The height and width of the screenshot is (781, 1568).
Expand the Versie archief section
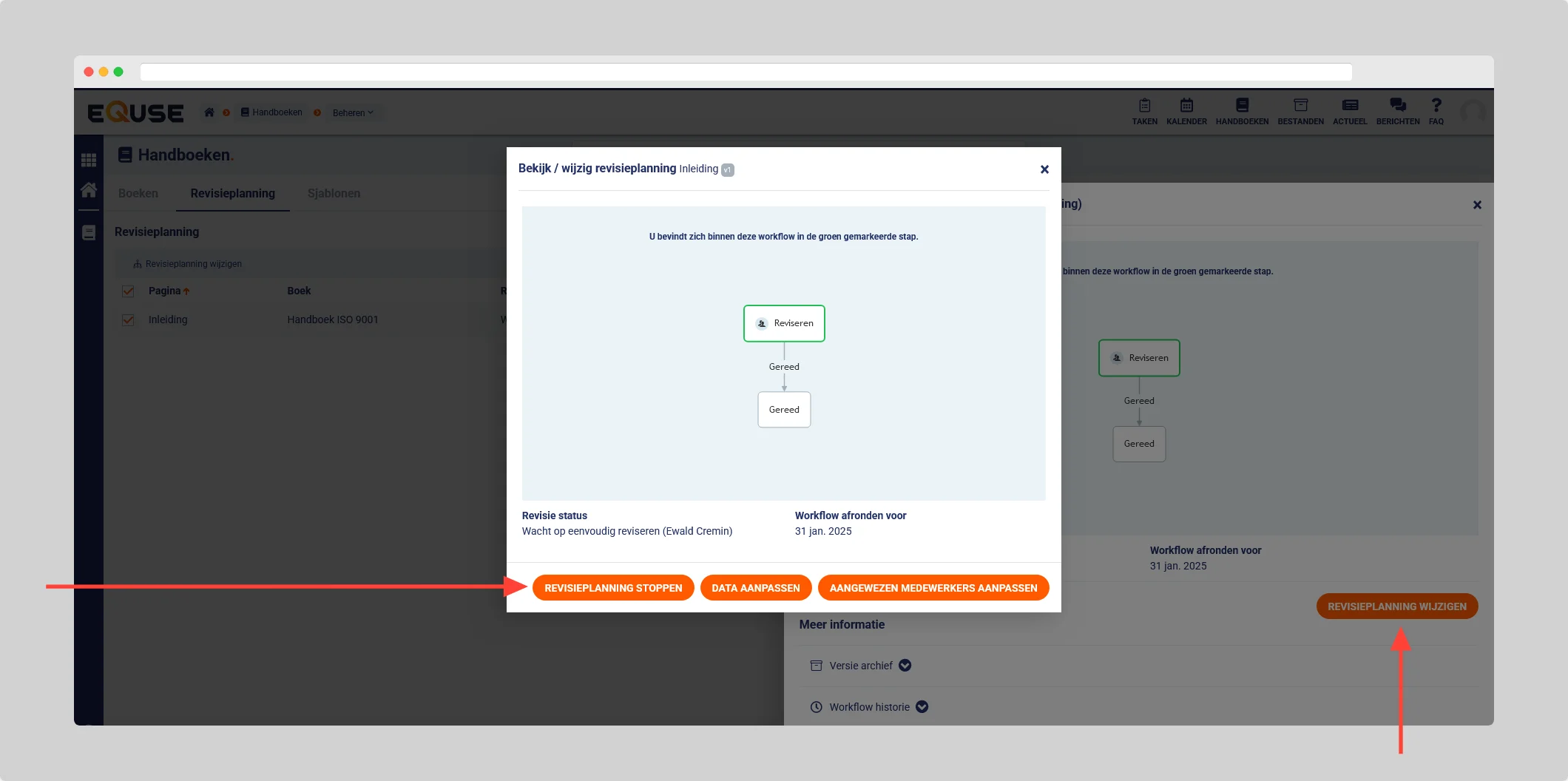[905, 666]
